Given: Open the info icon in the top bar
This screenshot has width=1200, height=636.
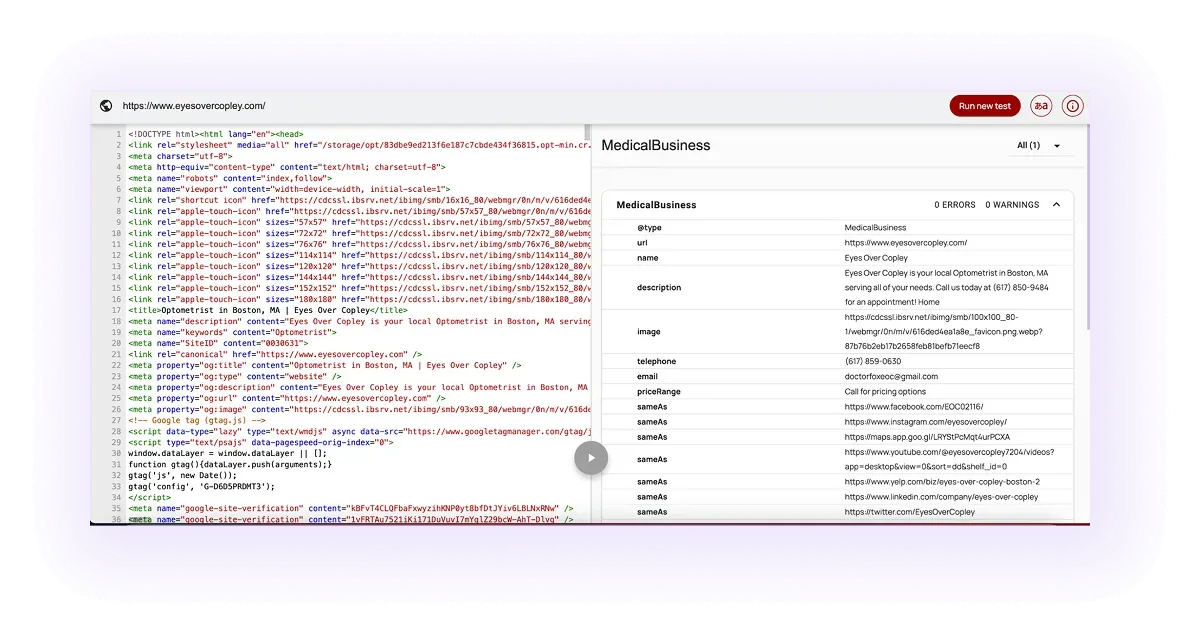Looking at the screenshot, I should pos(1072,106).
